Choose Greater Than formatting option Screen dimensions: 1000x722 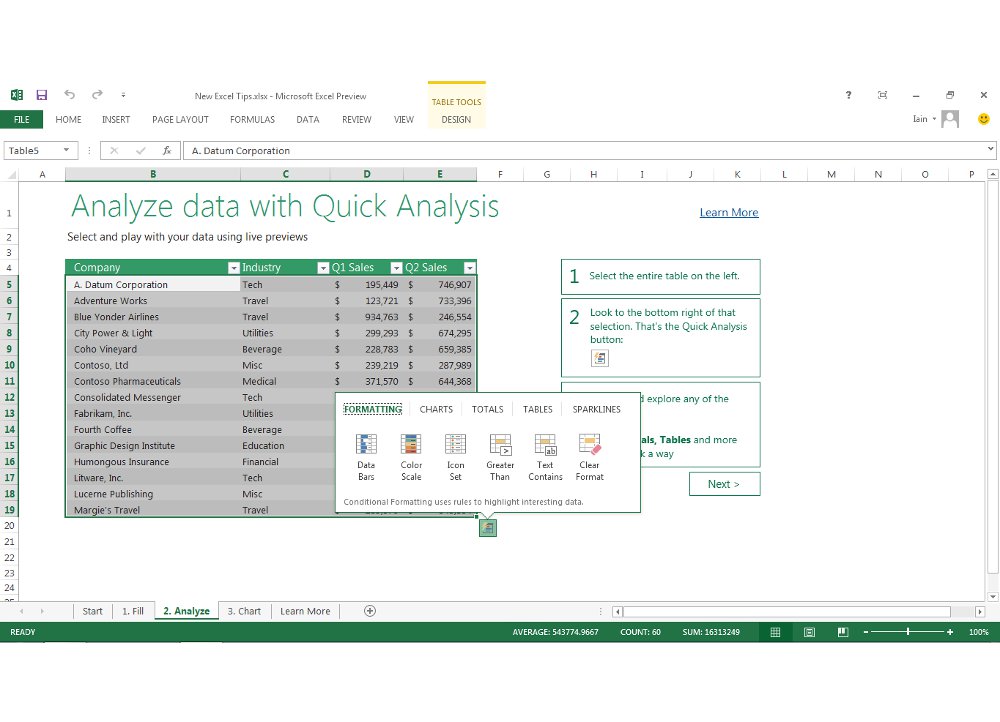tap(500, 457)
